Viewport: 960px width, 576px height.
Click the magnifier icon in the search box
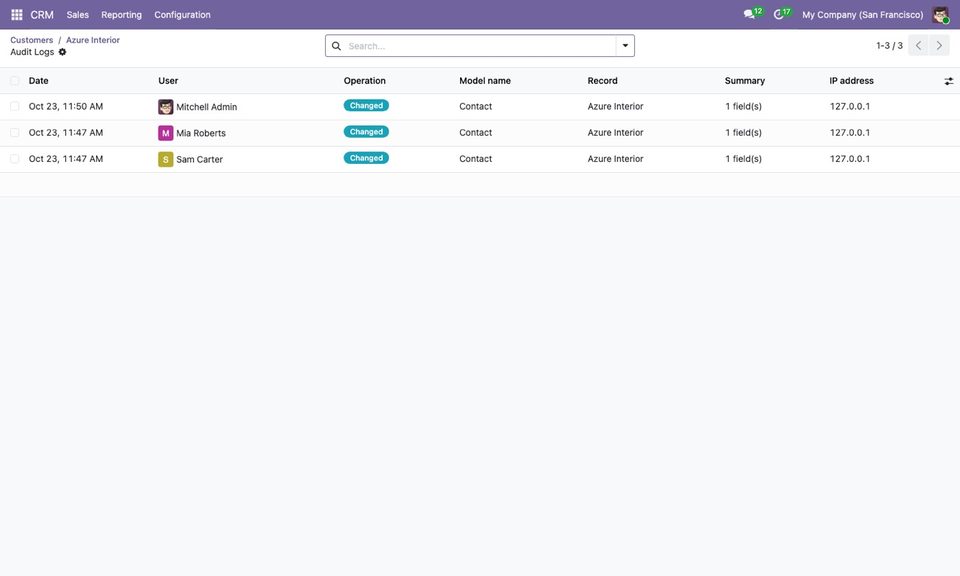336,46
